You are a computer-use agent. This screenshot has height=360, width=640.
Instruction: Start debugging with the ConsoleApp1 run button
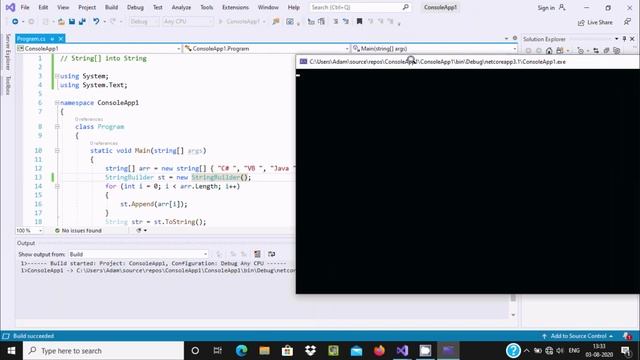click(242, 22)
